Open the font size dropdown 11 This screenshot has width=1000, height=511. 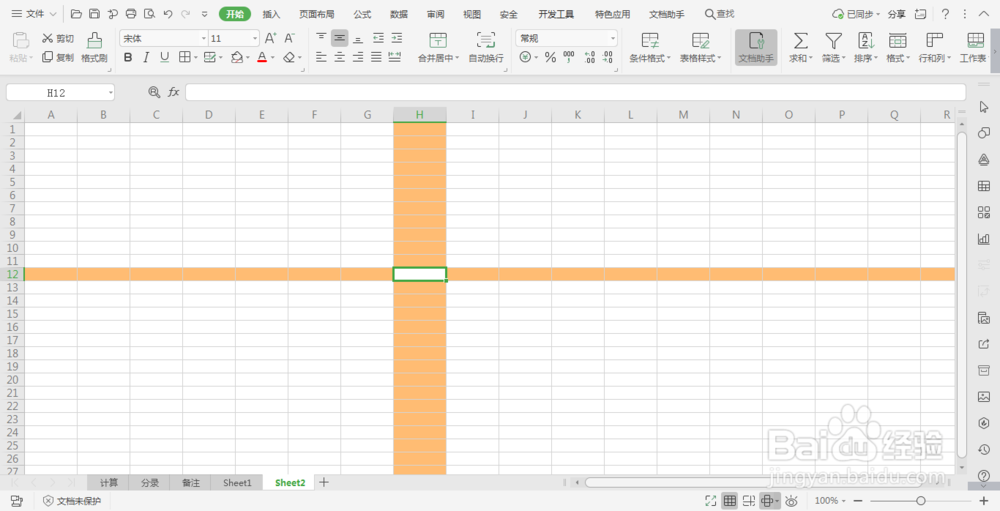point(254,38)
